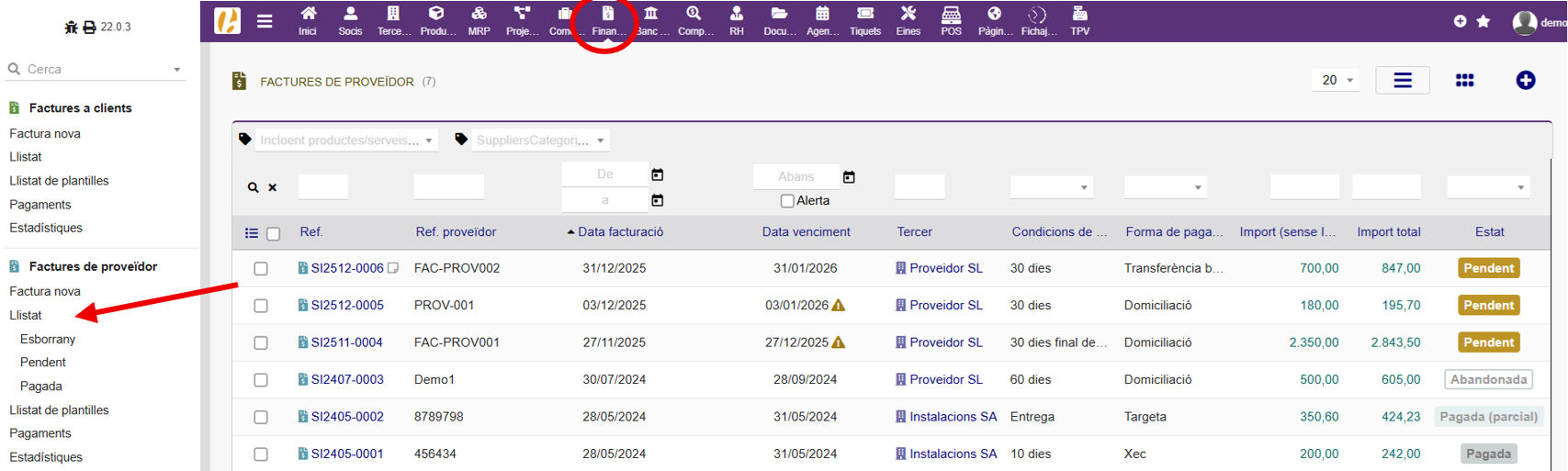This screenshot has width=1568, height=471.
Task: Click the bug report icon
Action: point(71,28)
